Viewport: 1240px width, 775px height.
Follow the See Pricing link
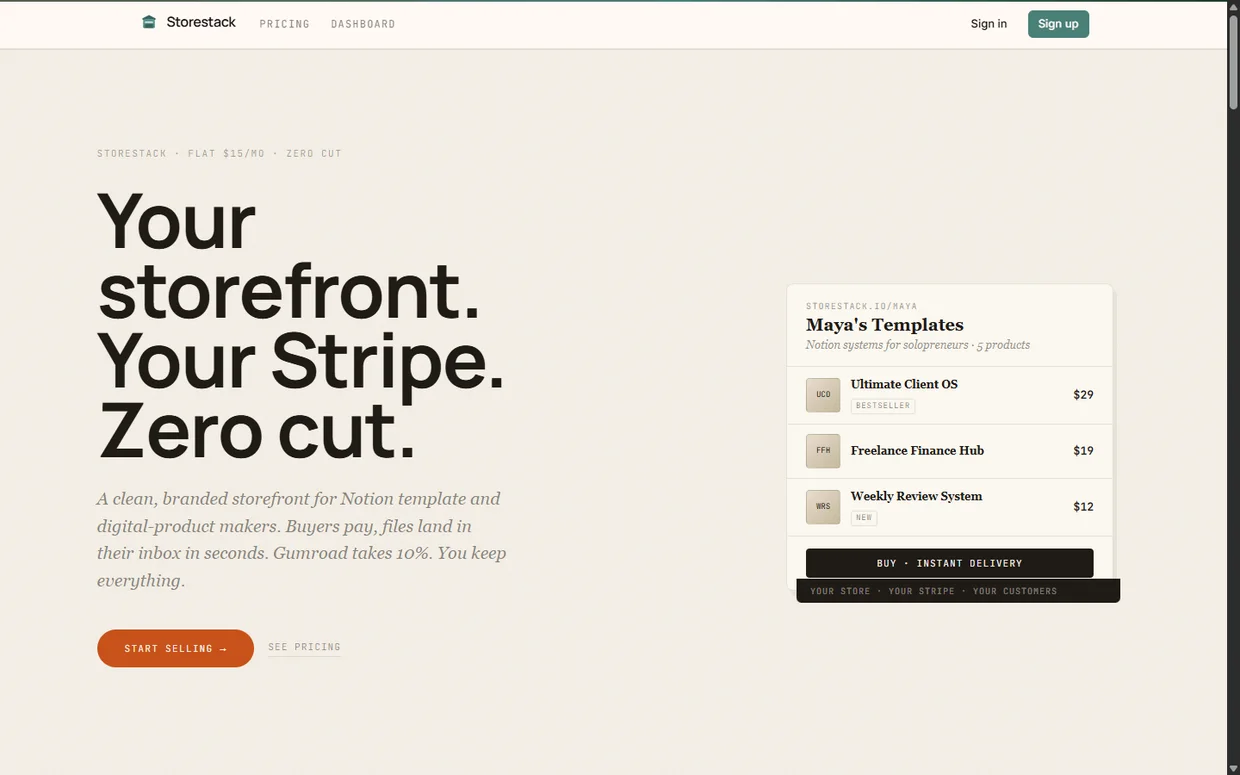point(304,647)
